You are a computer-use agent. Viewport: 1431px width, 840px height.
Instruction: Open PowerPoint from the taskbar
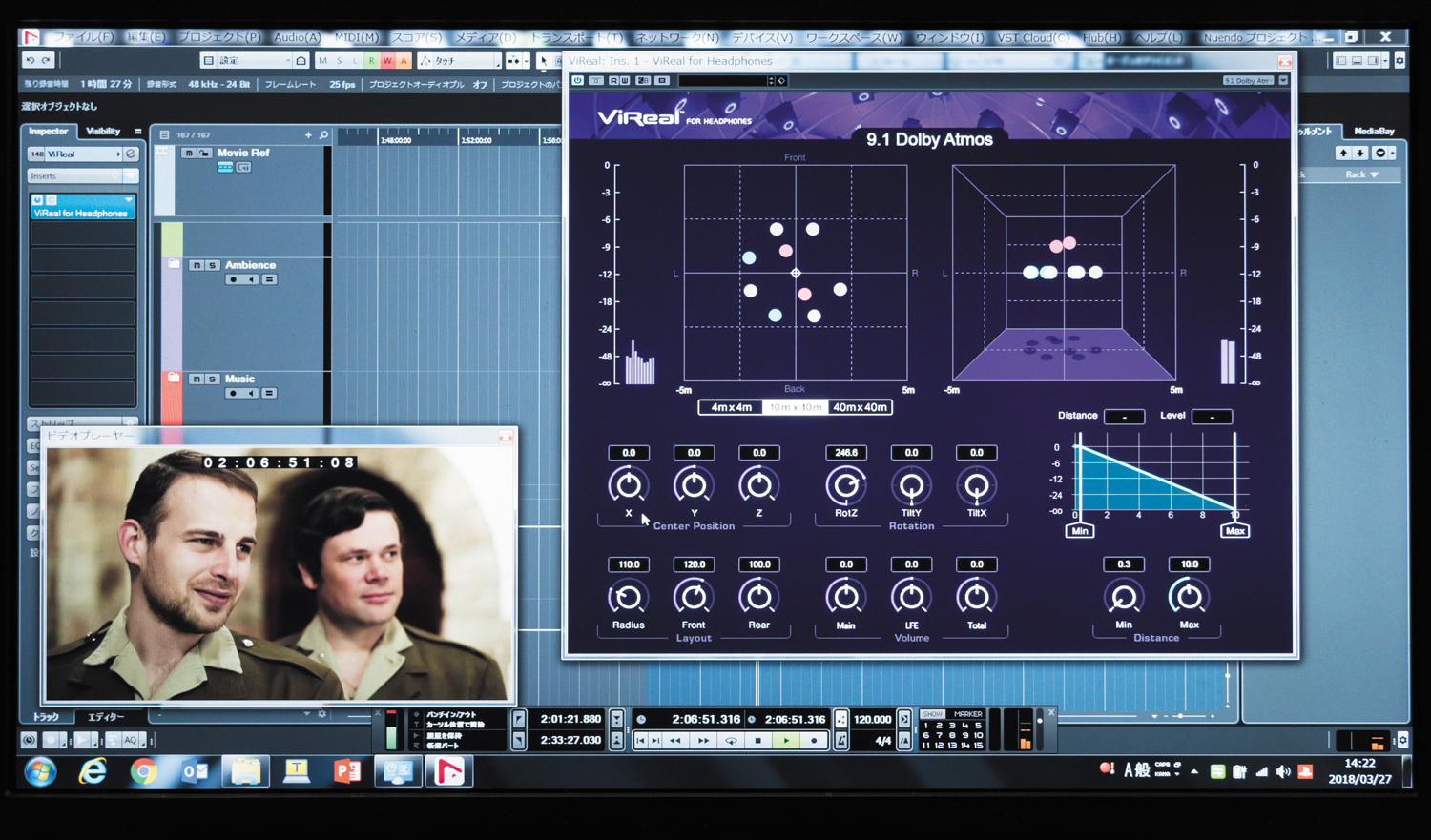click(x=348, y=771)
